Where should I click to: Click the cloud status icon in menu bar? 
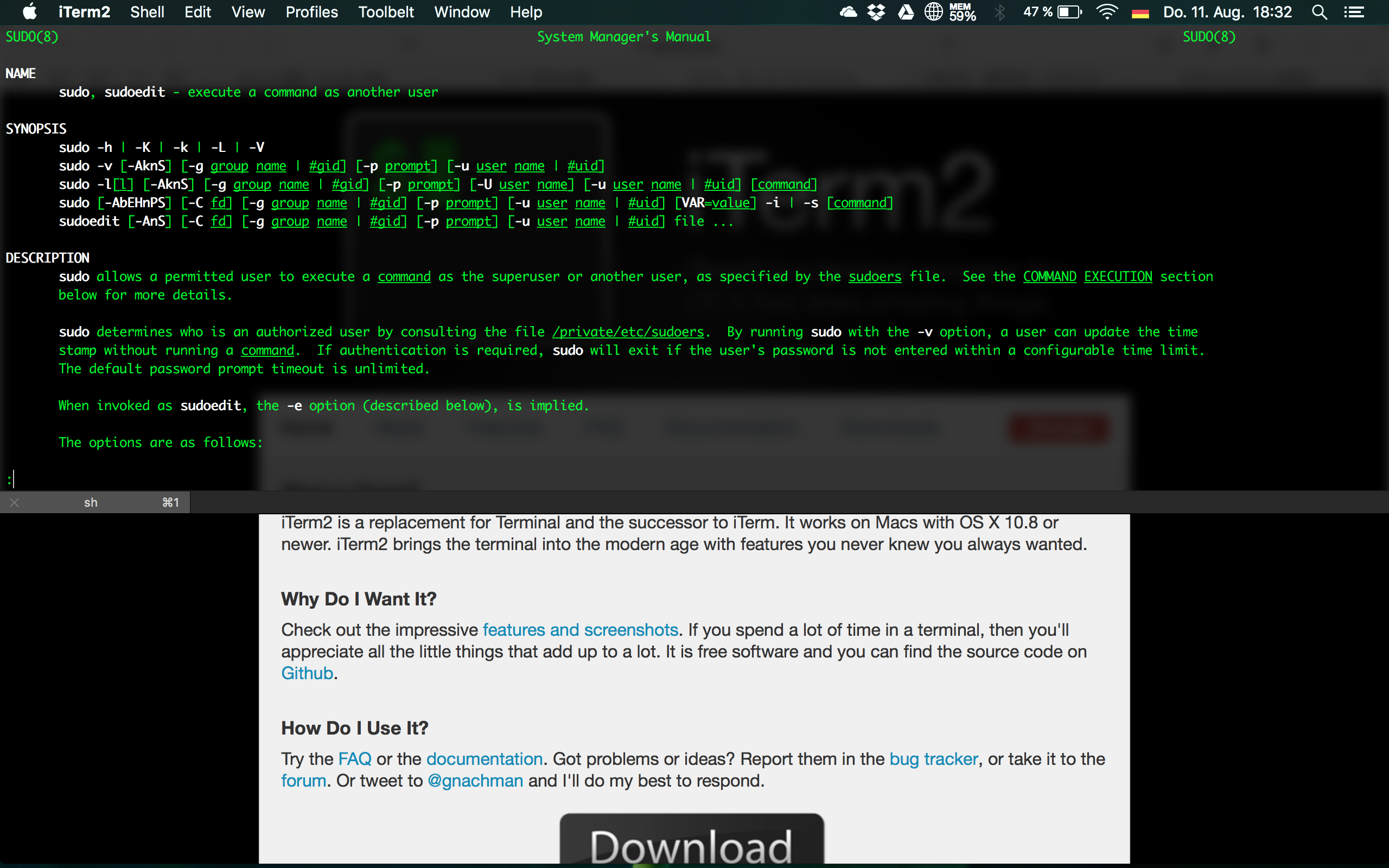click(848, 12)
